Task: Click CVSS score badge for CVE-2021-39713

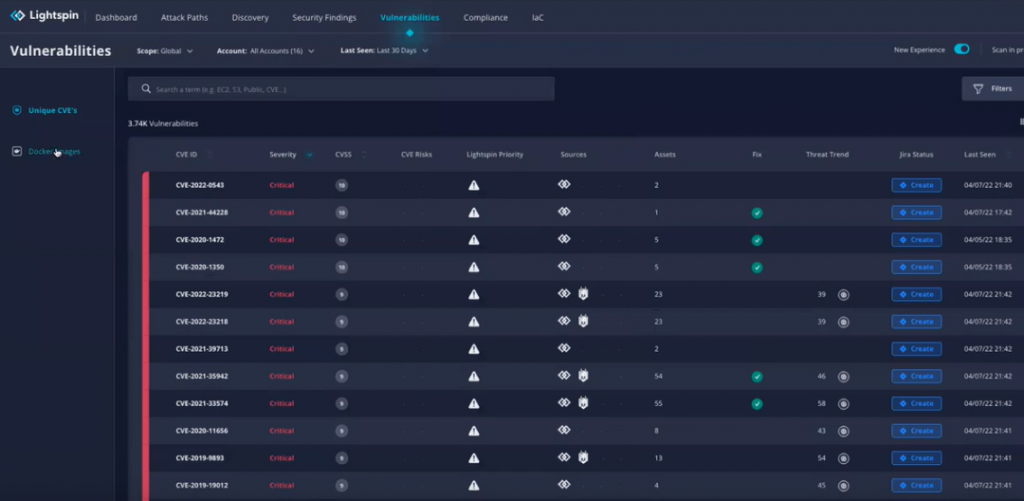Action: click(342, 349)
